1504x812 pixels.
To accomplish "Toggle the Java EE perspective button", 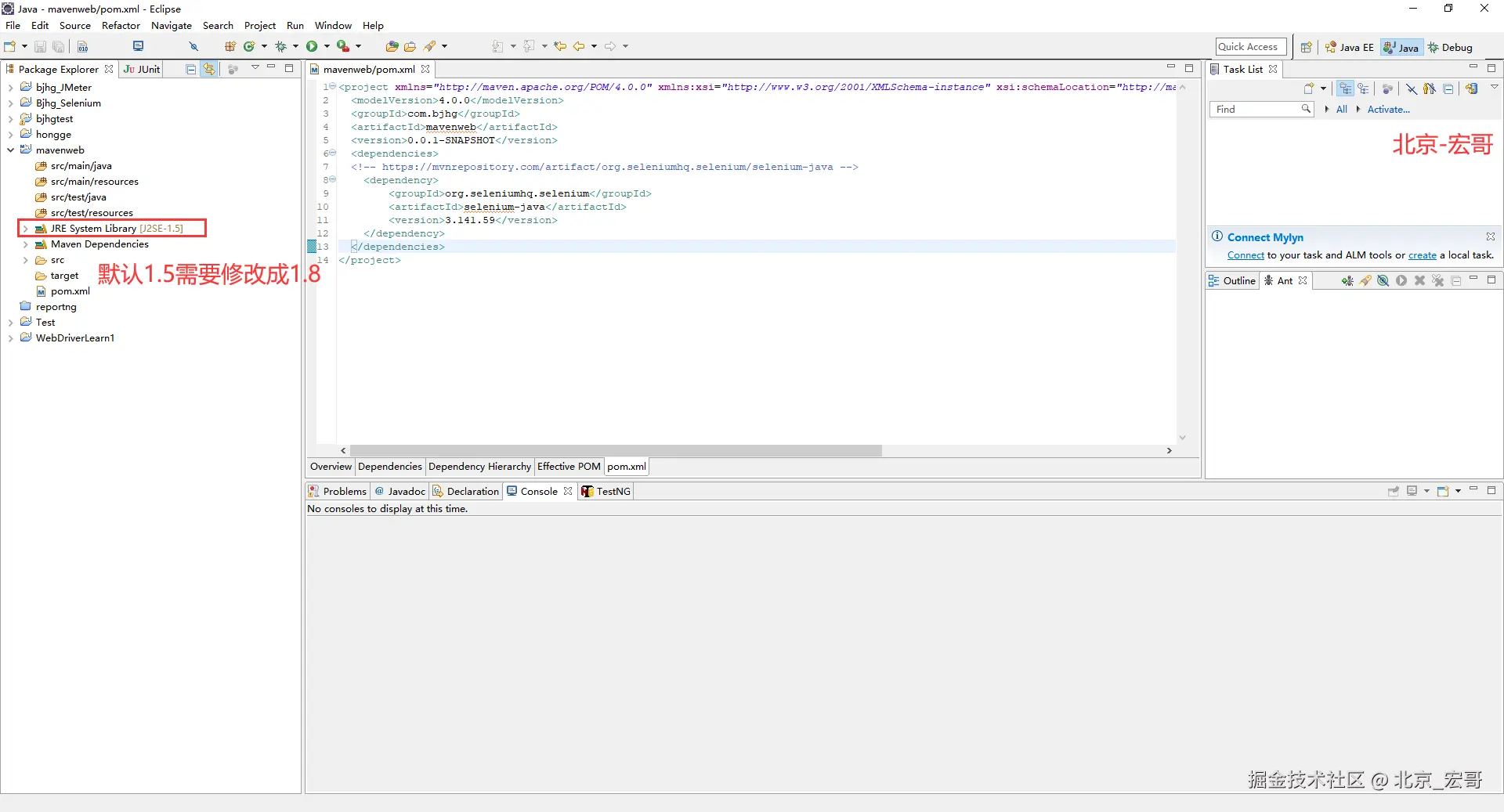I will point(1349,48).
